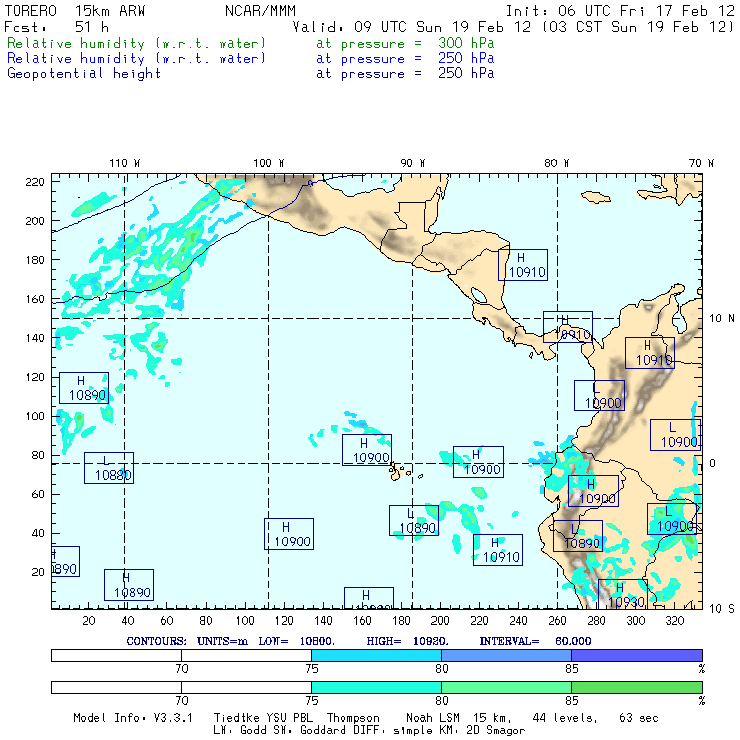Click the H 10900 marker west of Galapagos

(367, 450)
